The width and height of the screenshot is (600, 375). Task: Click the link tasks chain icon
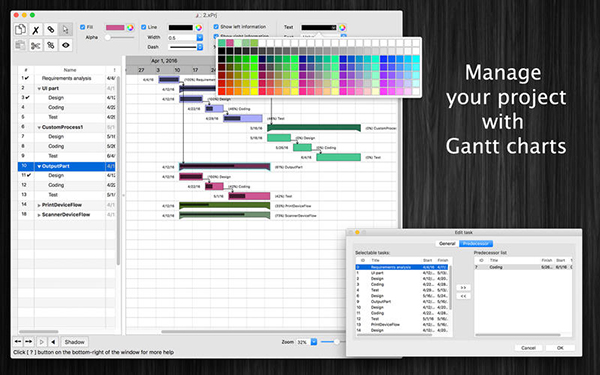click(x=51, y=30)
